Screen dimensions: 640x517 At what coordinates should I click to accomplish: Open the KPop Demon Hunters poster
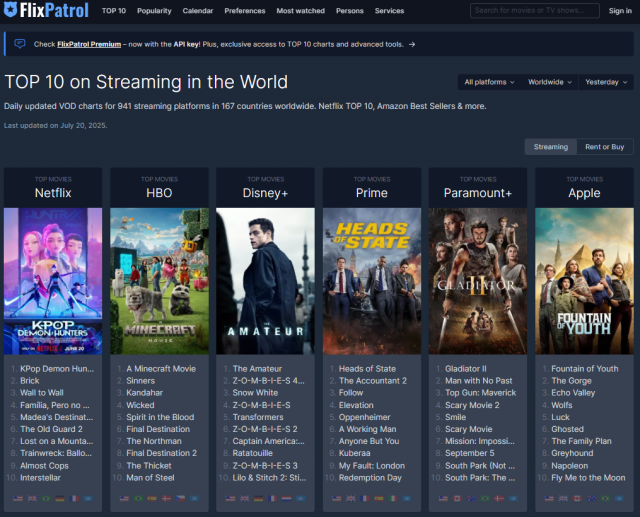point(53,281)
